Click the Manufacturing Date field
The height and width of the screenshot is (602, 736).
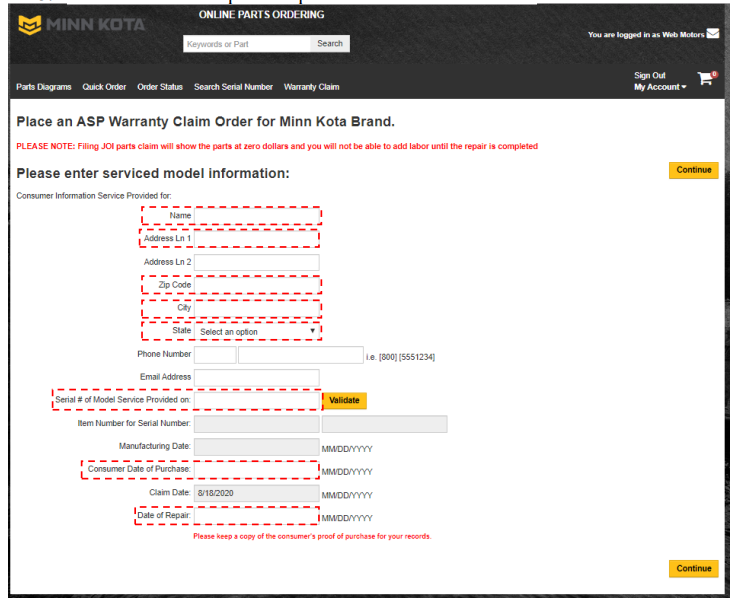[x=257, y=447]
